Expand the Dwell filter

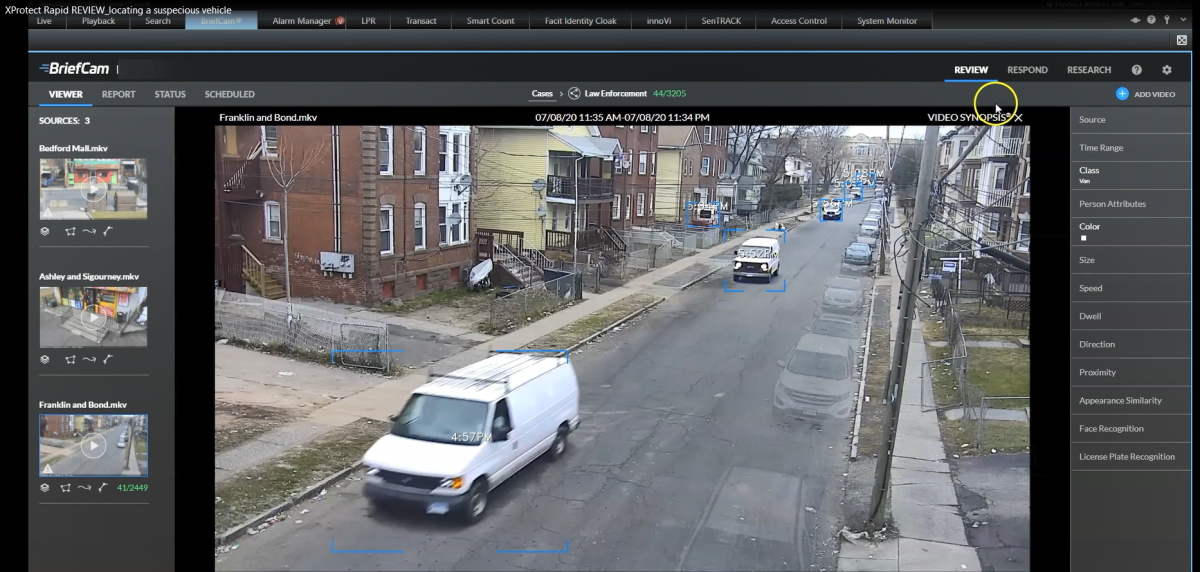(x=1131, y=316)
